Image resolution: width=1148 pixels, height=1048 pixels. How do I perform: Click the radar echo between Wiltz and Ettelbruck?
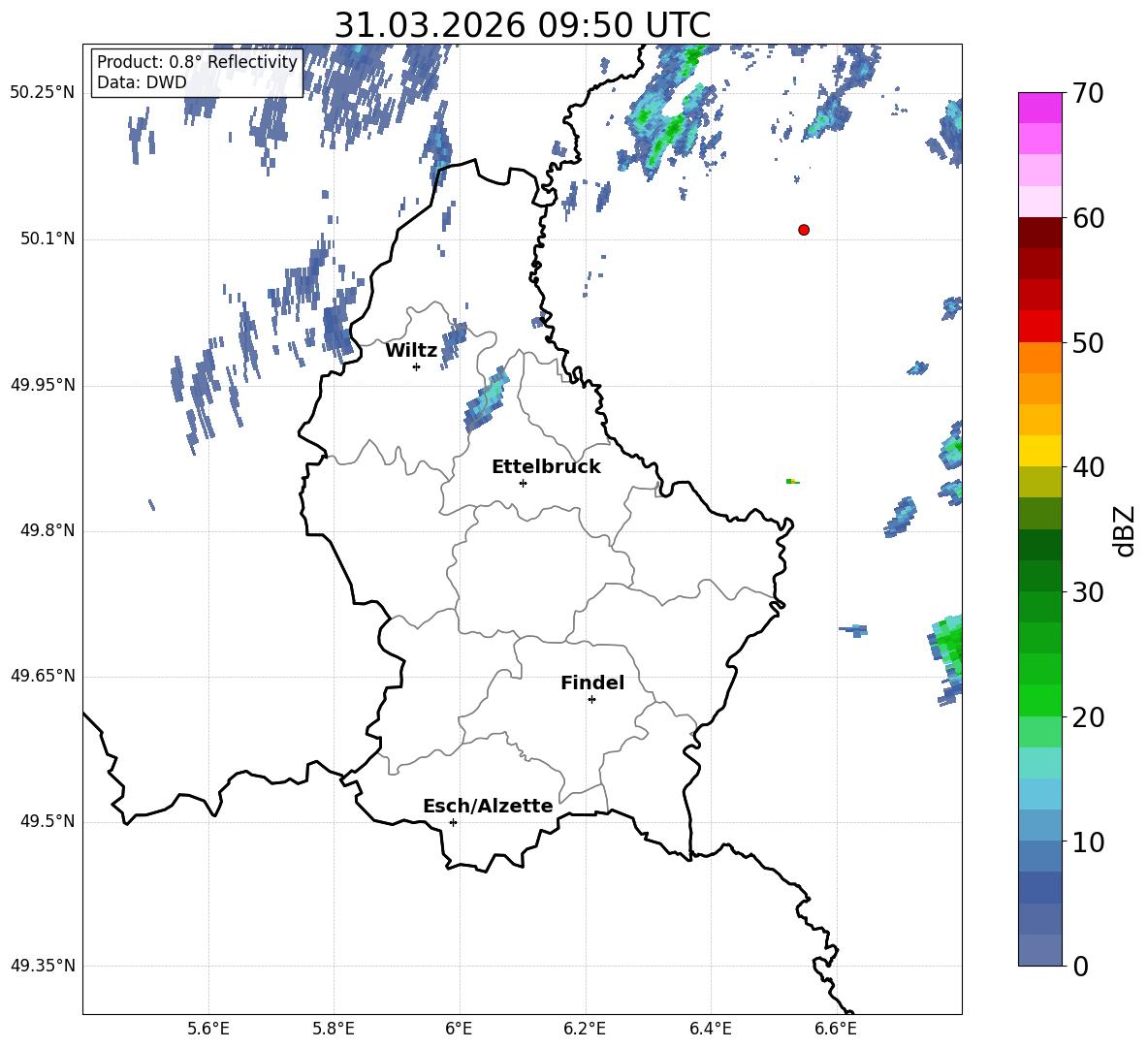click(486, 400)
